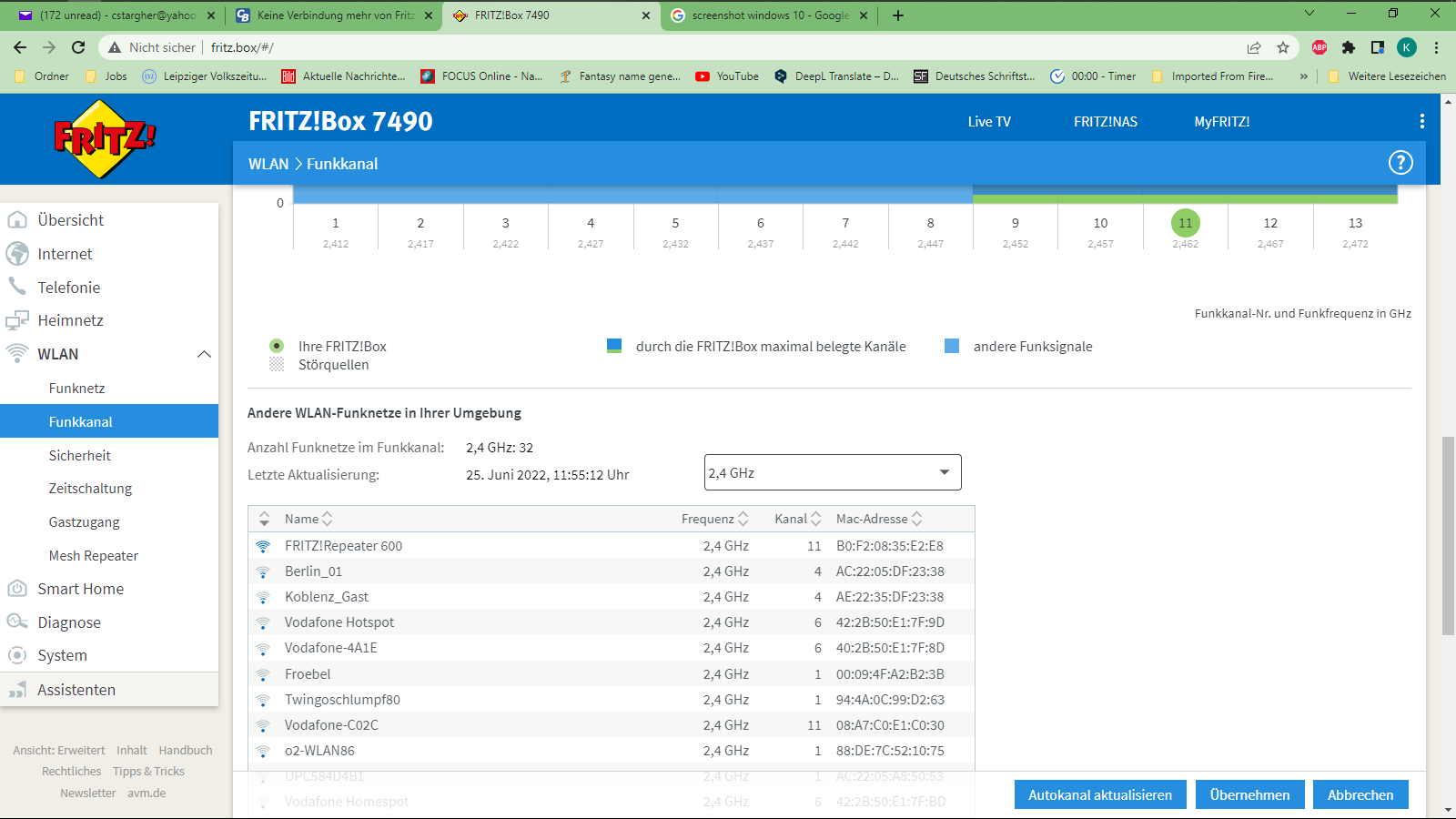
Task: Open the Chrome three-dot menu
Action: (x=1437, y=47)
